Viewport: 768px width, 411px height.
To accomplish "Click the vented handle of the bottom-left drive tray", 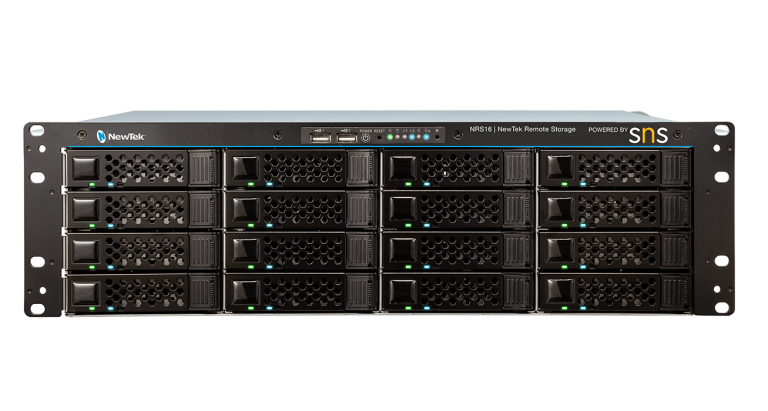I will pyautogui.click(x=202, y=291).
